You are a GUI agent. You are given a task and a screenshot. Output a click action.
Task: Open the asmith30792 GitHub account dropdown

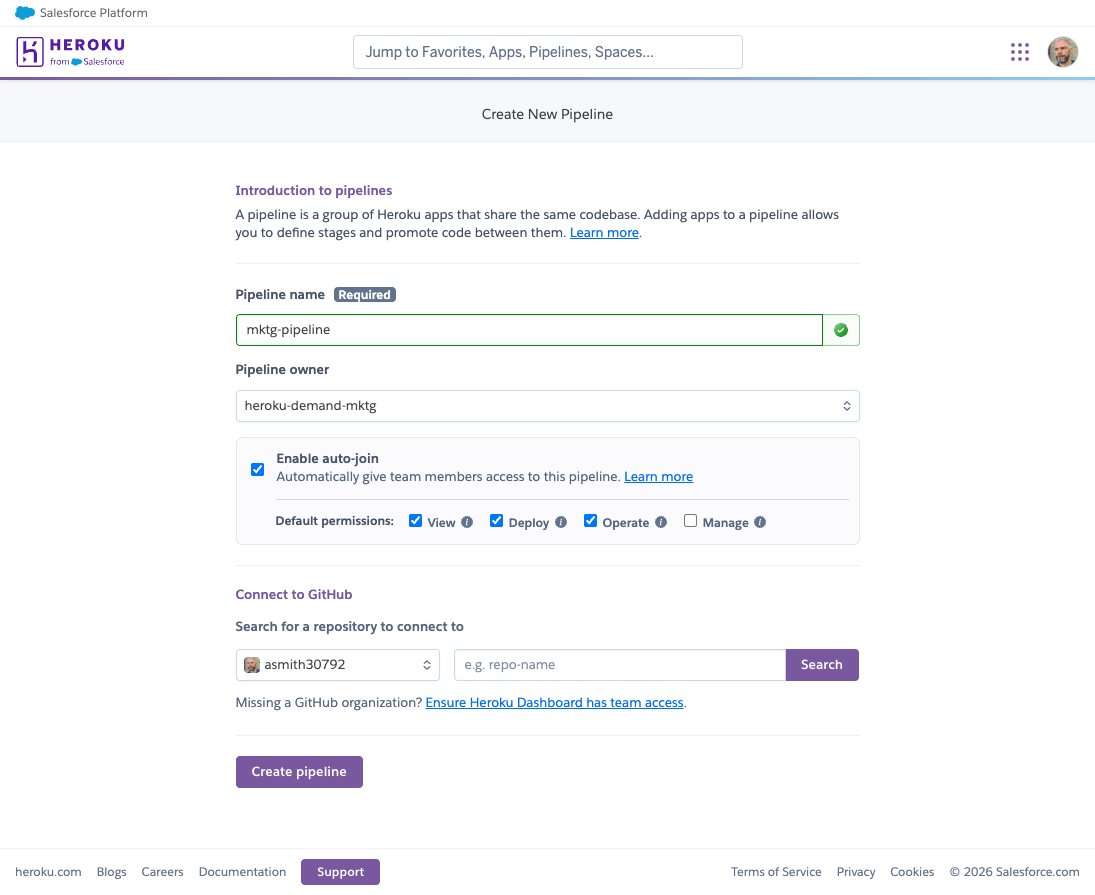(x=338, y=665)
